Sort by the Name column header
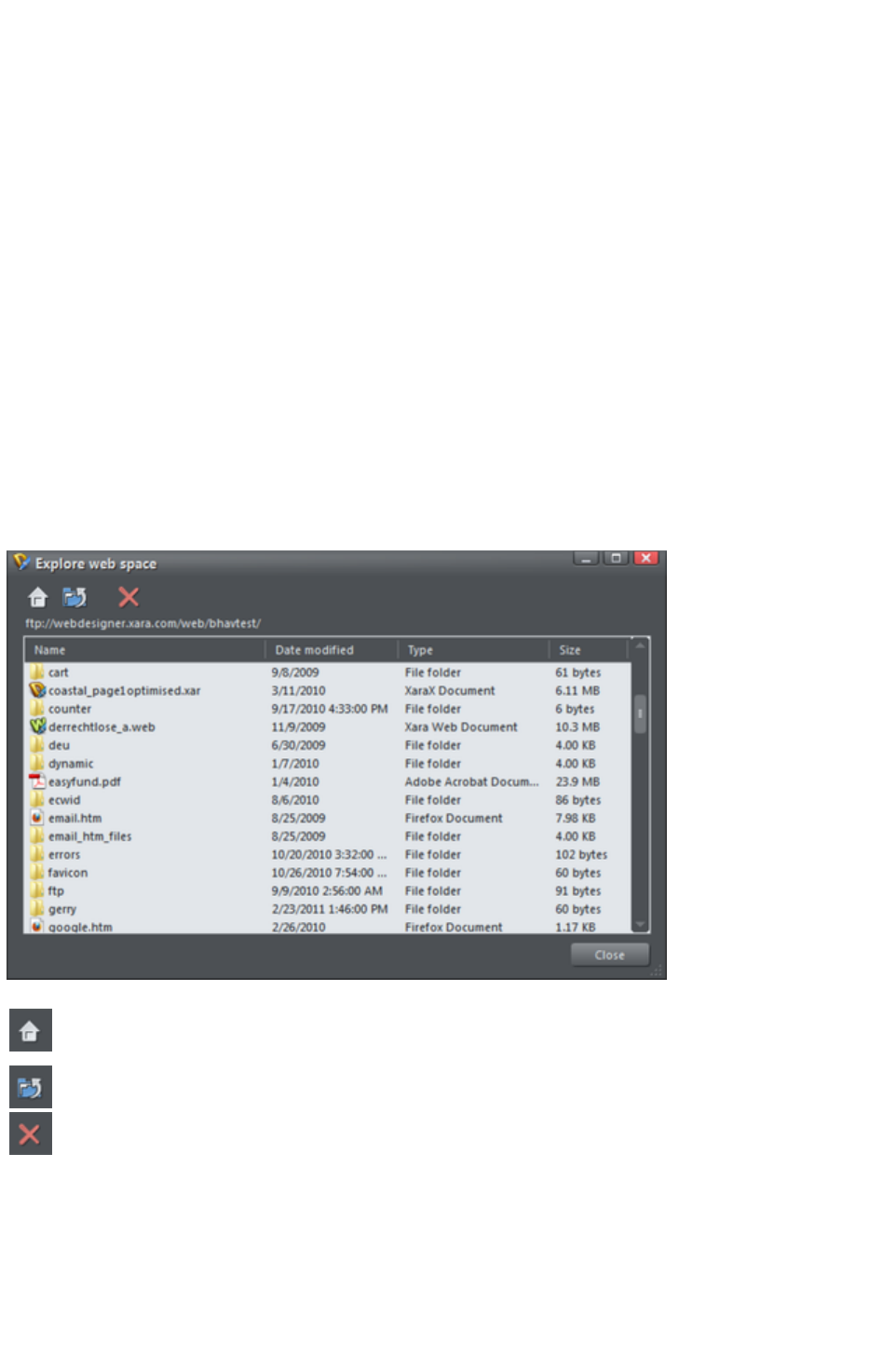 [144, 650]
